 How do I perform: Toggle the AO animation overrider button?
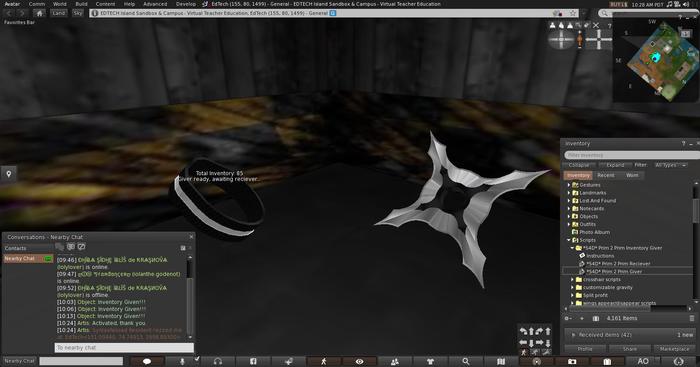[643, 361]
